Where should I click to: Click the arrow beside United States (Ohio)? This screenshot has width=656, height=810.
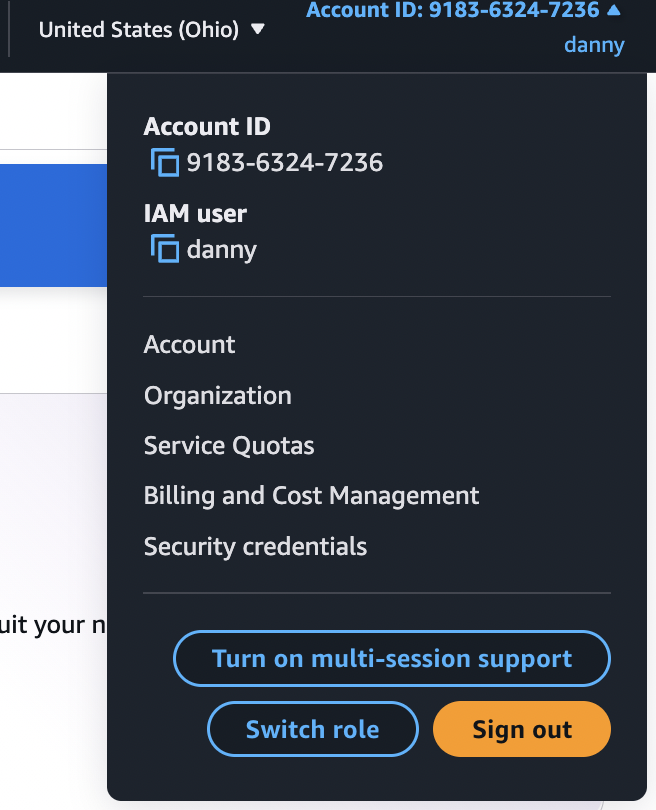point(258,30)
